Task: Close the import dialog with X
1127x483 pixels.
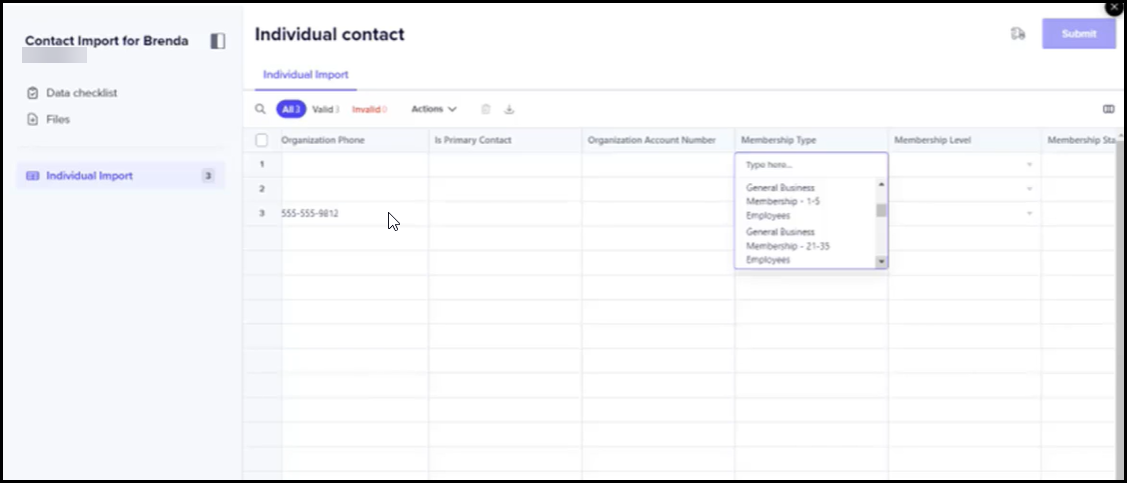Action: click(x=1114, y=7)
